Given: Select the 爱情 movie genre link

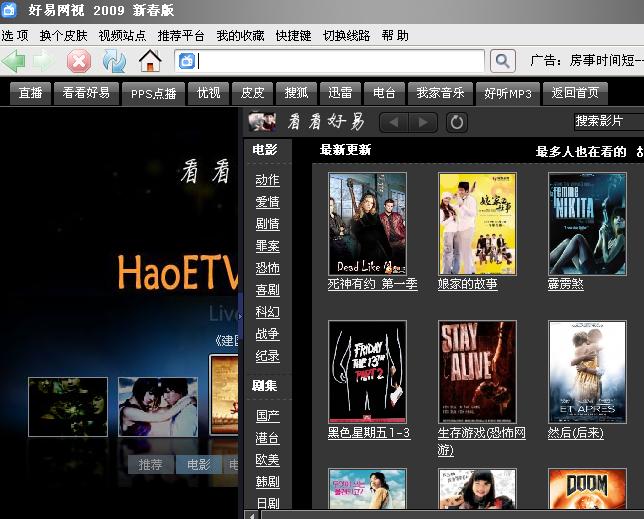Looking at the screenshot, I should click(x=267, y=202).
